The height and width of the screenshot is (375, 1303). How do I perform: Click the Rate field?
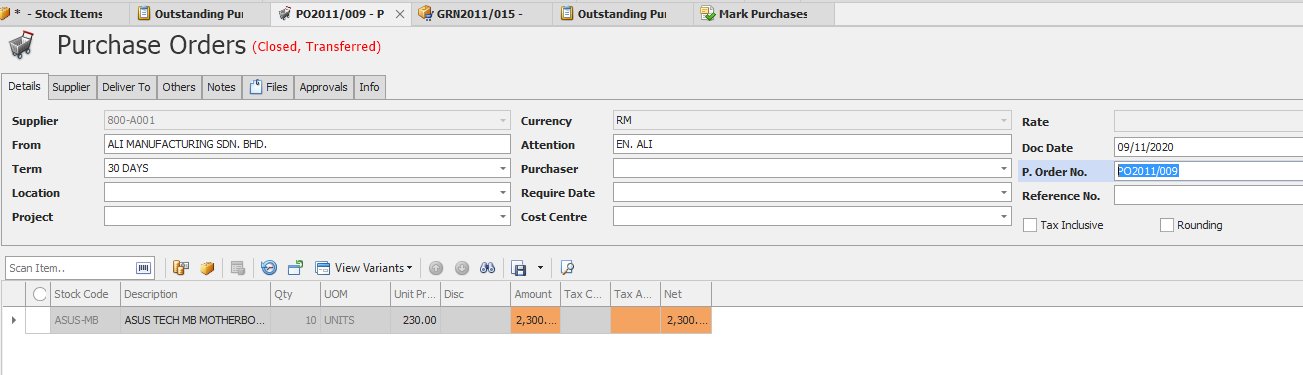[1208, 121]
